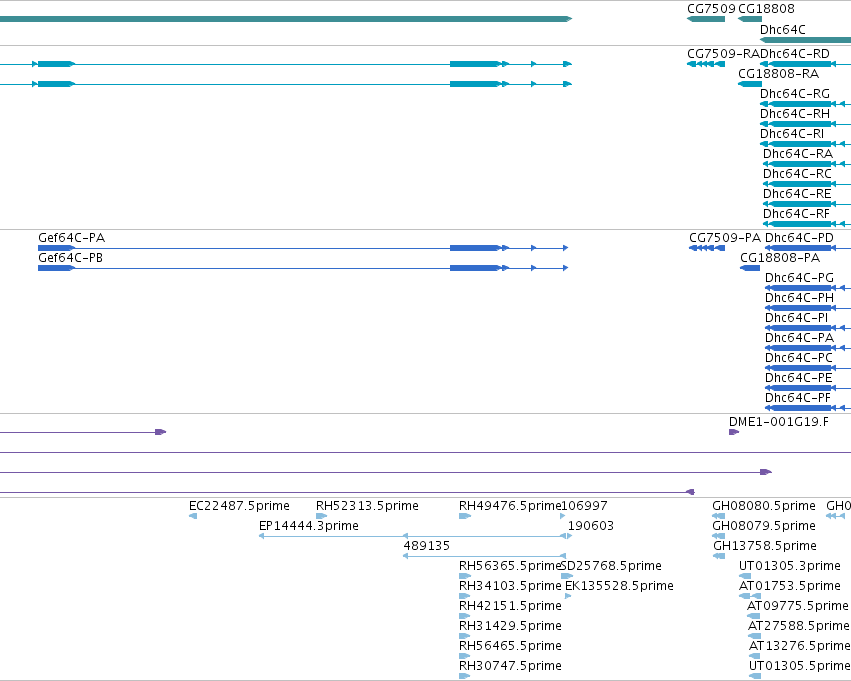This screenshot has width=851, height=681.
Task: Click EST RH56365.5prime
Action: 510,566
